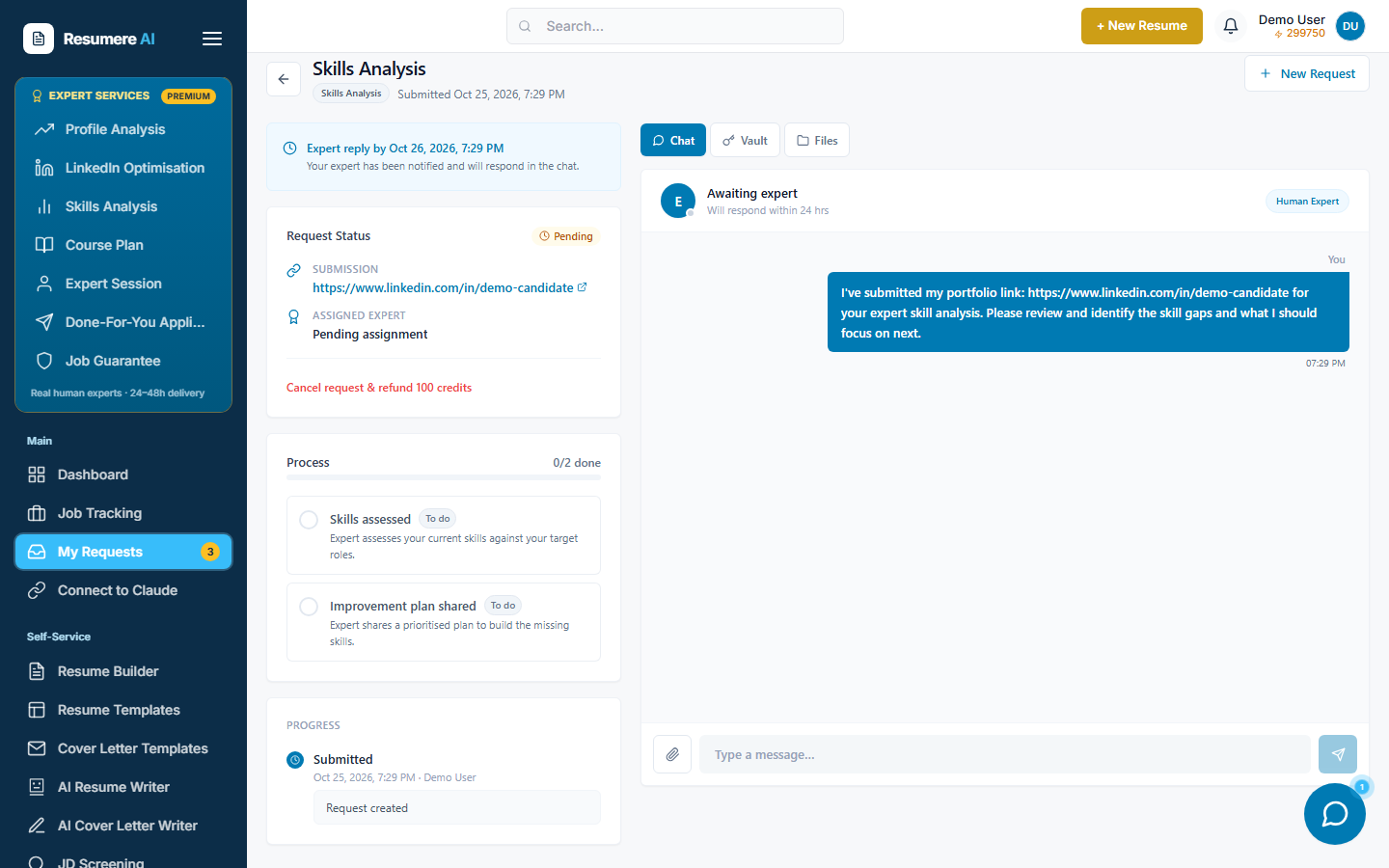The height and width of the screenshot is (868, 1389).
Task: Open Connect to Claude
Action: coord(123,590)
